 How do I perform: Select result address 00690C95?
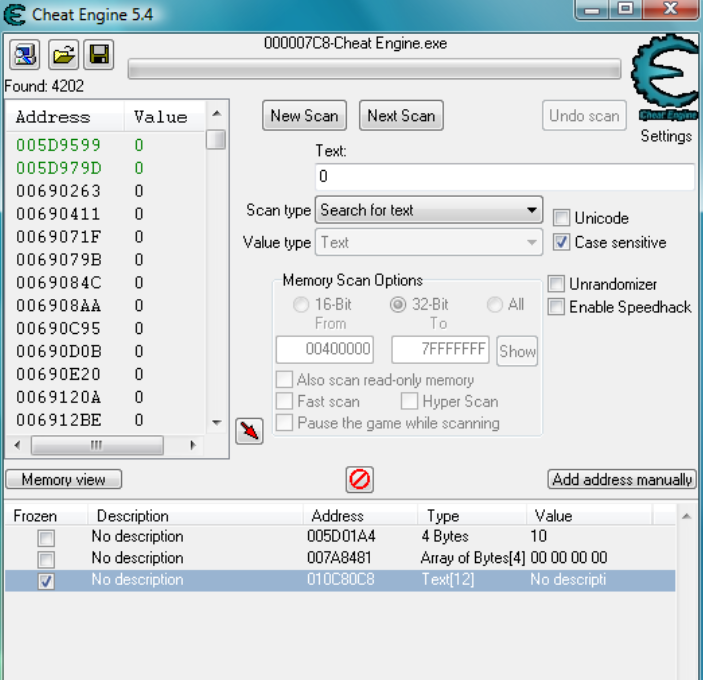click(x=58, y=329)
